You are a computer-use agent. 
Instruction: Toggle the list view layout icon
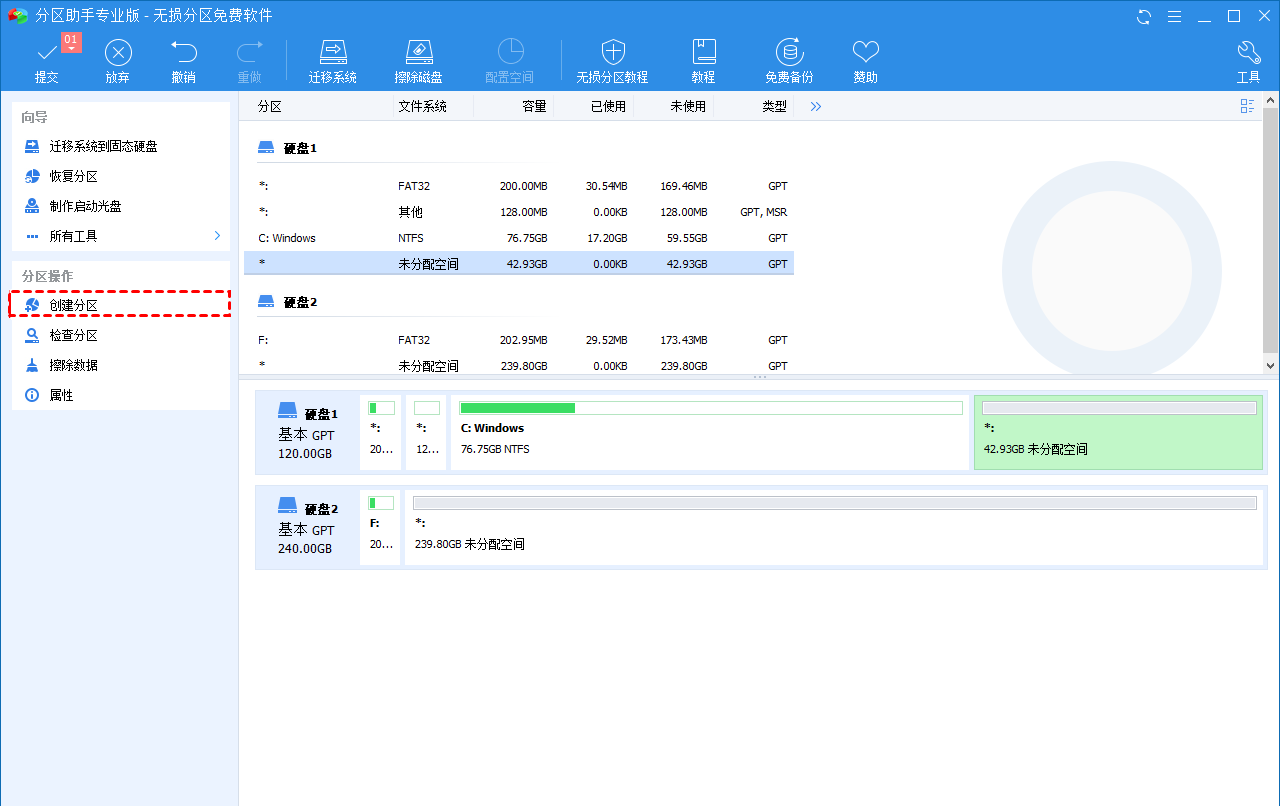(1247, 106)
